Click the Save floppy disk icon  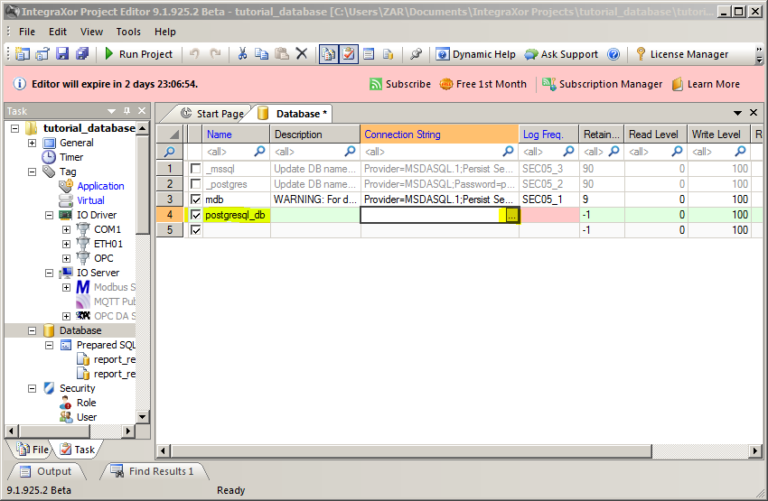pyautogui.click(x=62, y=54)
